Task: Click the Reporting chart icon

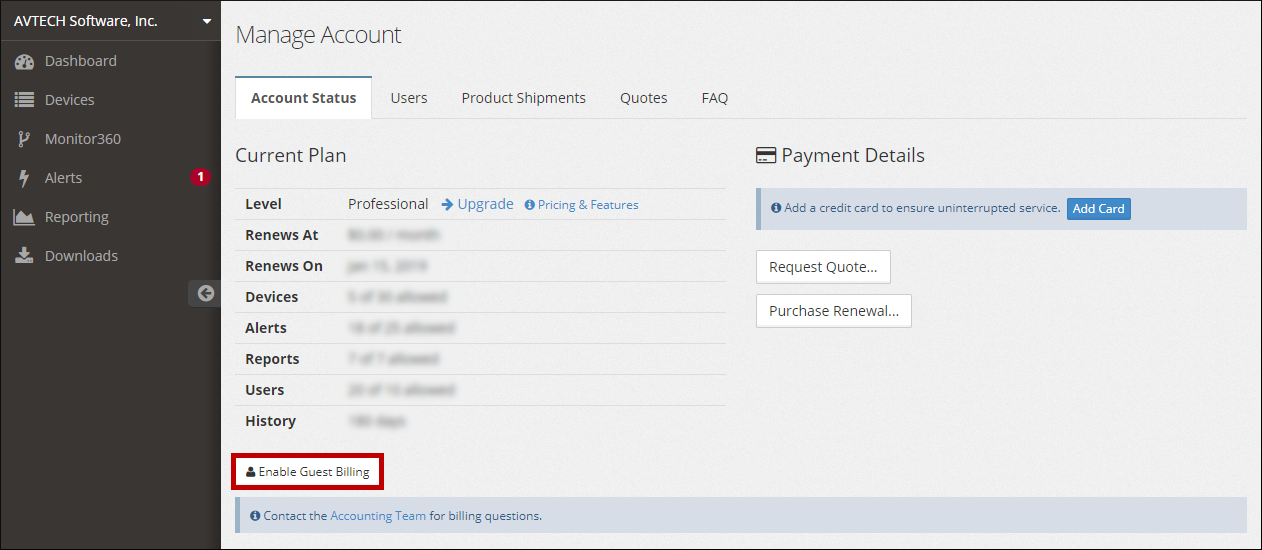Action: click(x=25, y=217)
